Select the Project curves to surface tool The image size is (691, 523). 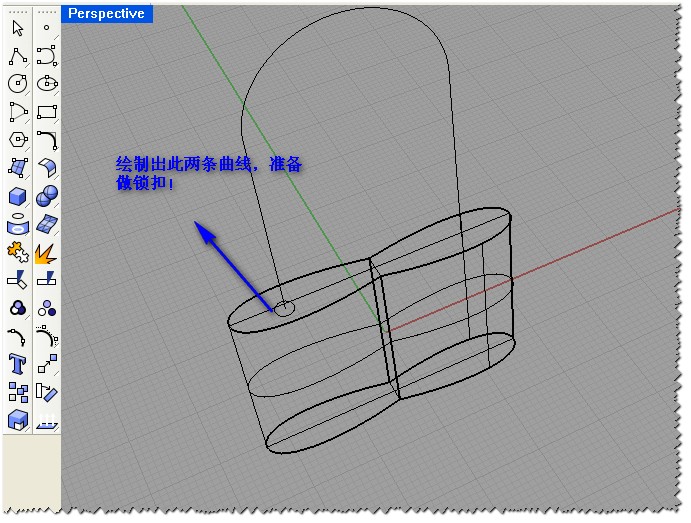coord(18,224)
